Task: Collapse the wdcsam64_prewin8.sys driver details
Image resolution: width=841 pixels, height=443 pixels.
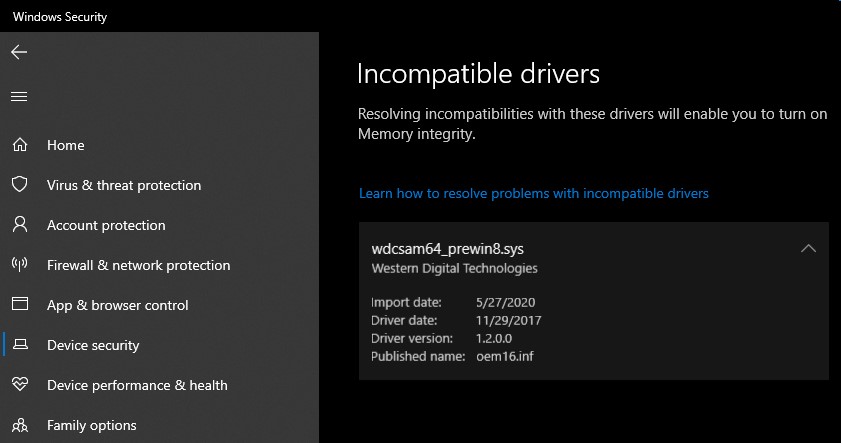Action: pos(808,248)
